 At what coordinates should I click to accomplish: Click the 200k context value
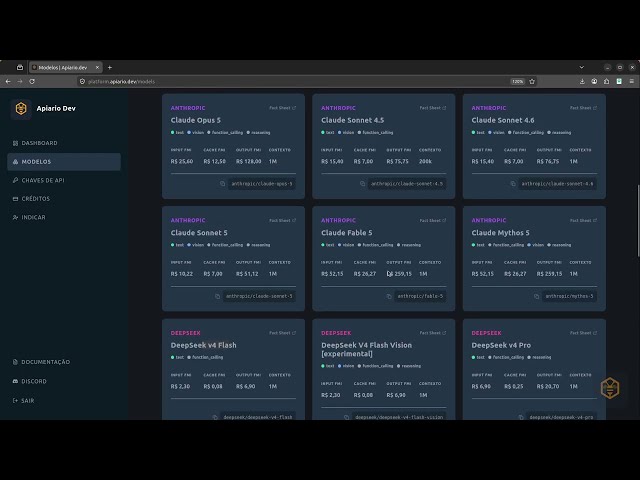click(x=425, y=162)
